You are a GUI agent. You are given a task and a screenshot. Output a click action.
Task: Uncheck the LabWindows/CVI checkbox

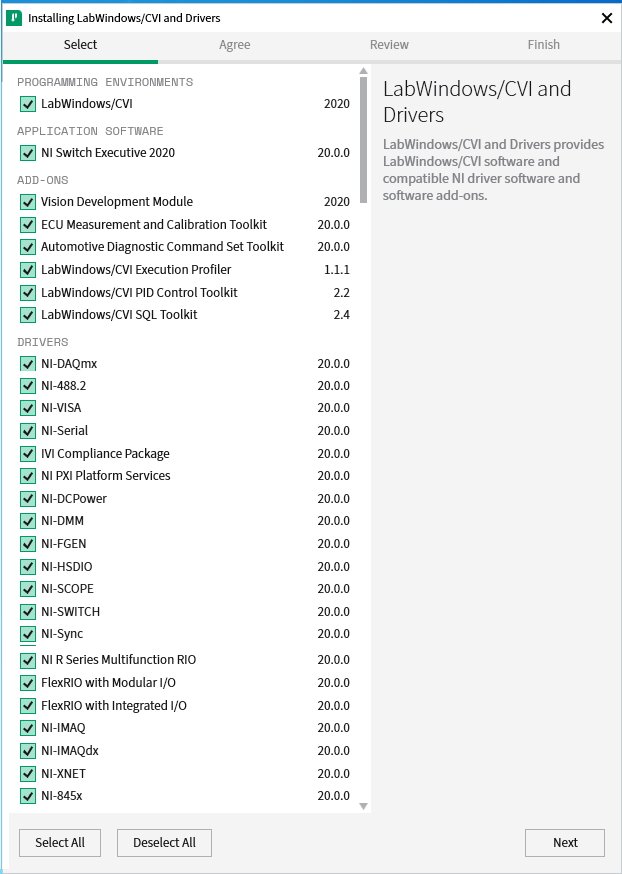(27, 104)
